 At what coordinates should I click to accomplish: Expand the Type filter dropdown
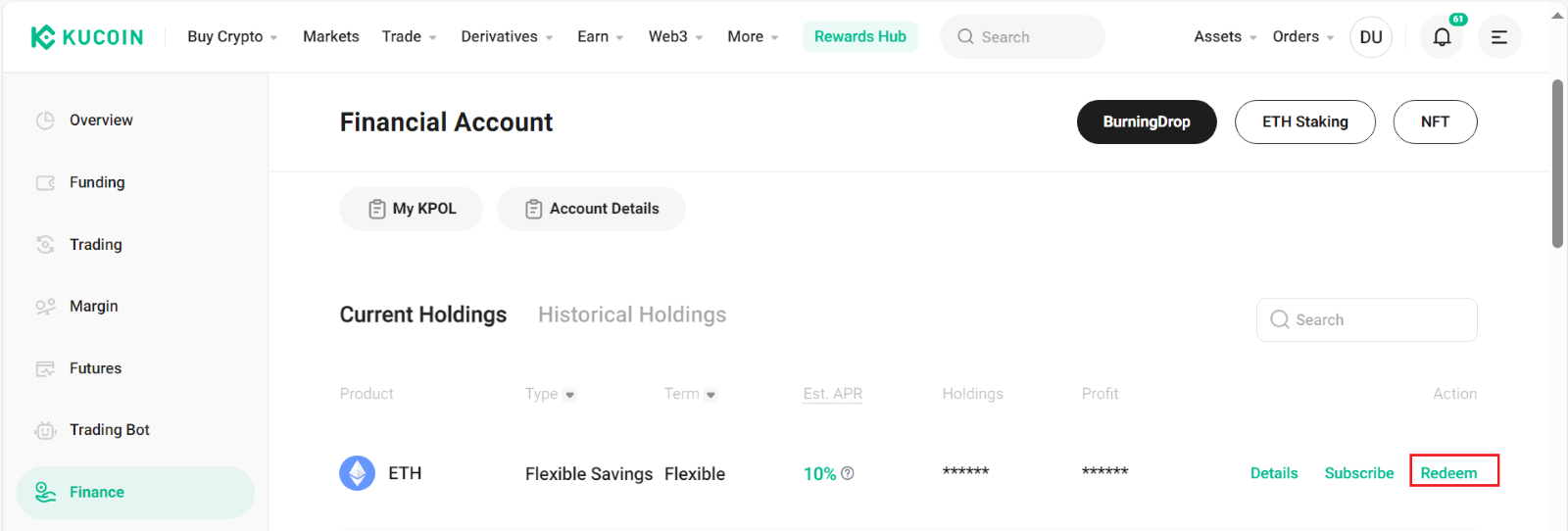click(551, 394)
